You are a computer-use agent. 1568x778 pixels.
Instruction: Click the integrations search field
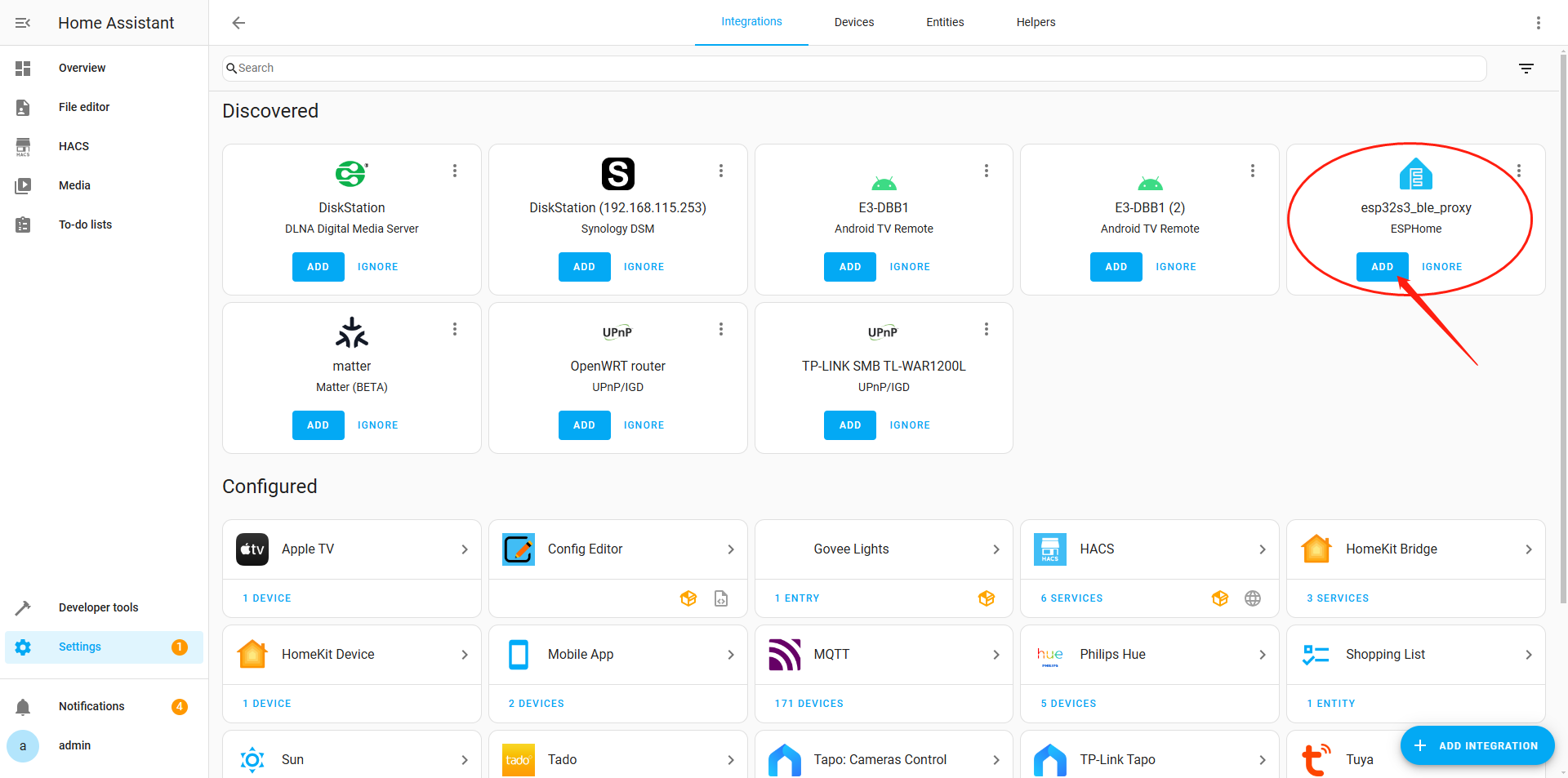(x=853, y=69)
